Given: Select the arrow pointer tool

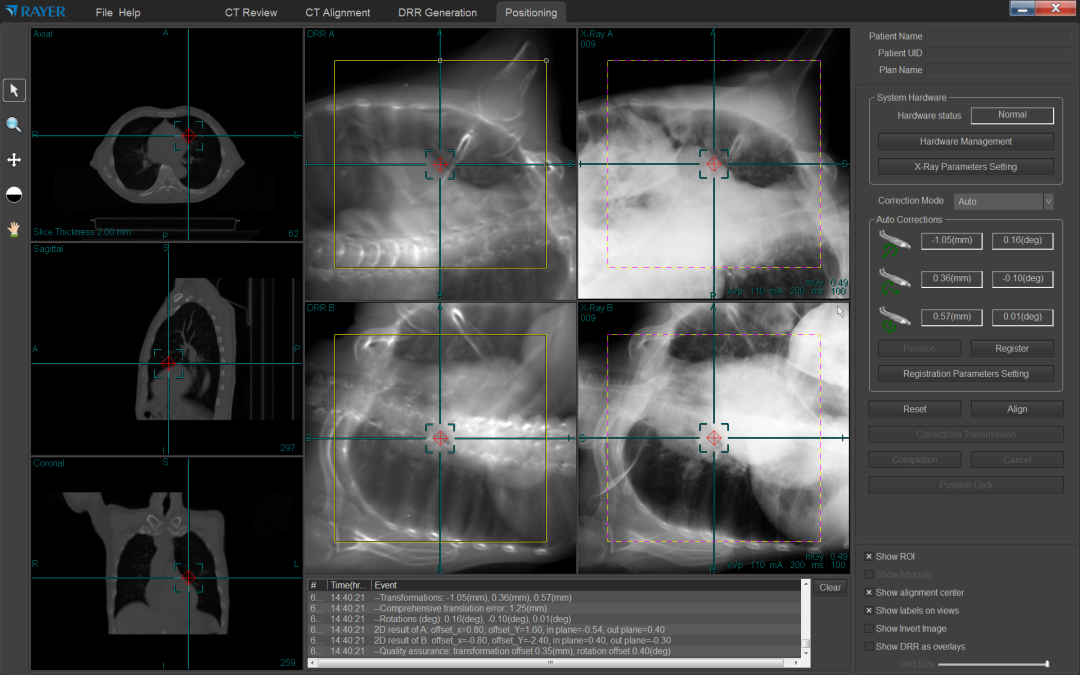Looking at the screenshot, I should (14, 90).
